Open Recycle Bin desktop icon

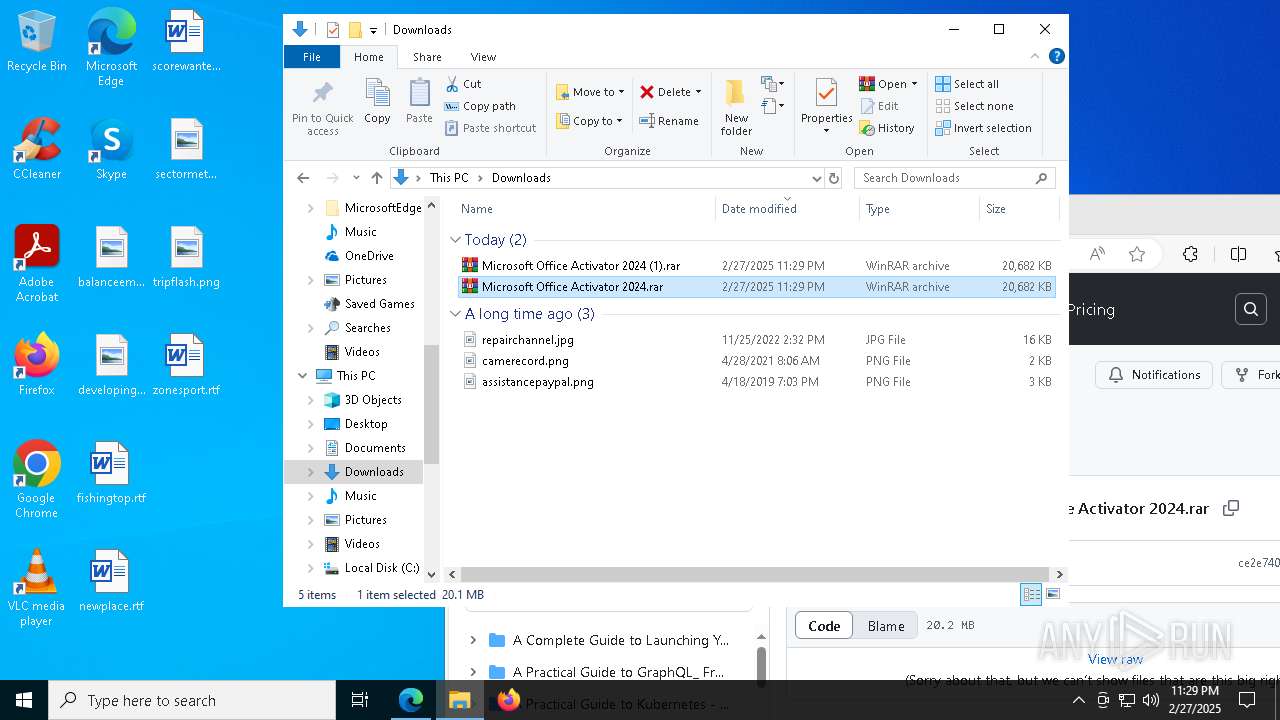37,42
